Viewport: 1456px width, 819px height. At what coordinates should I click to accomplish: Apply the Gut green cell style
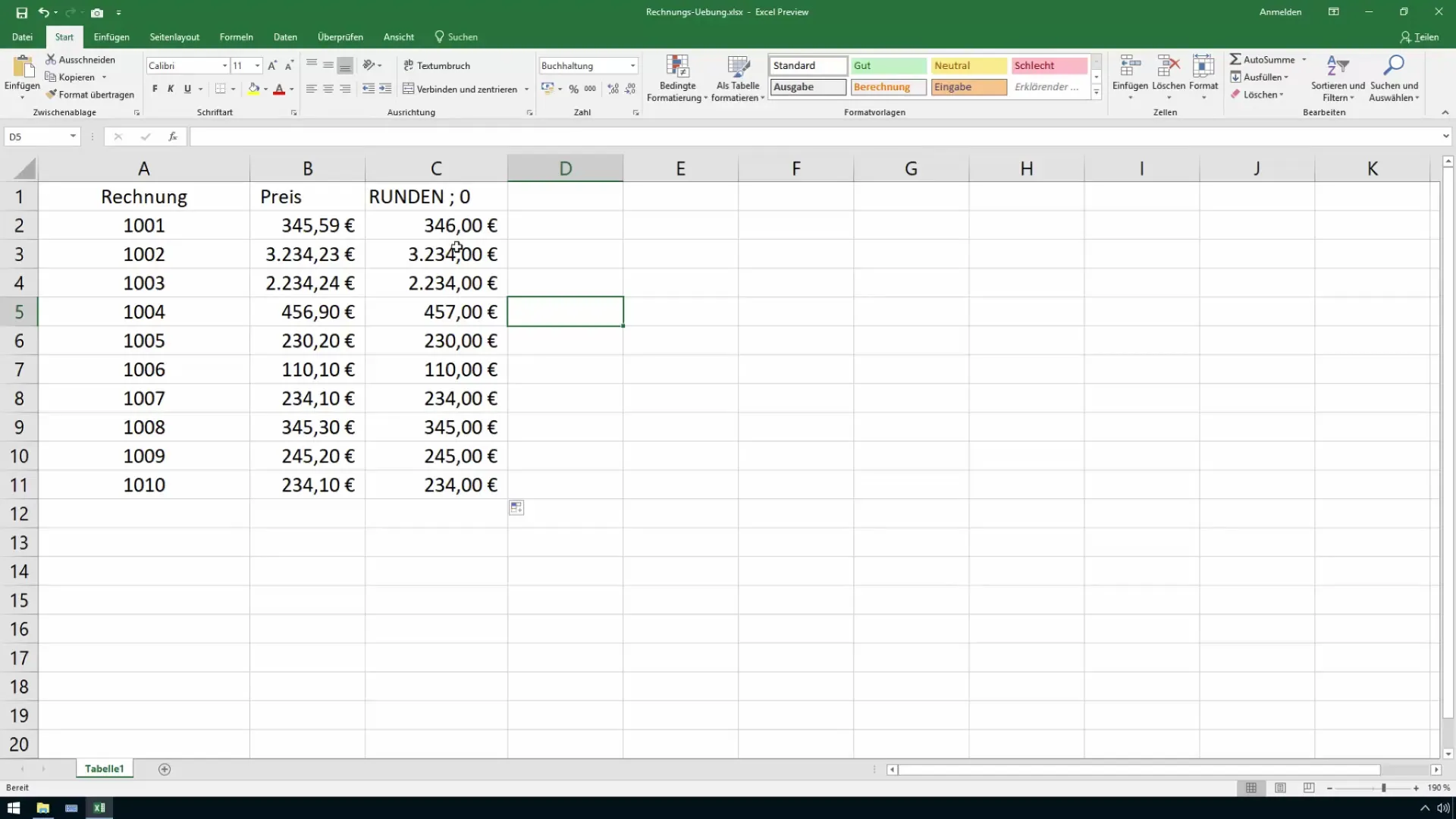888,66
